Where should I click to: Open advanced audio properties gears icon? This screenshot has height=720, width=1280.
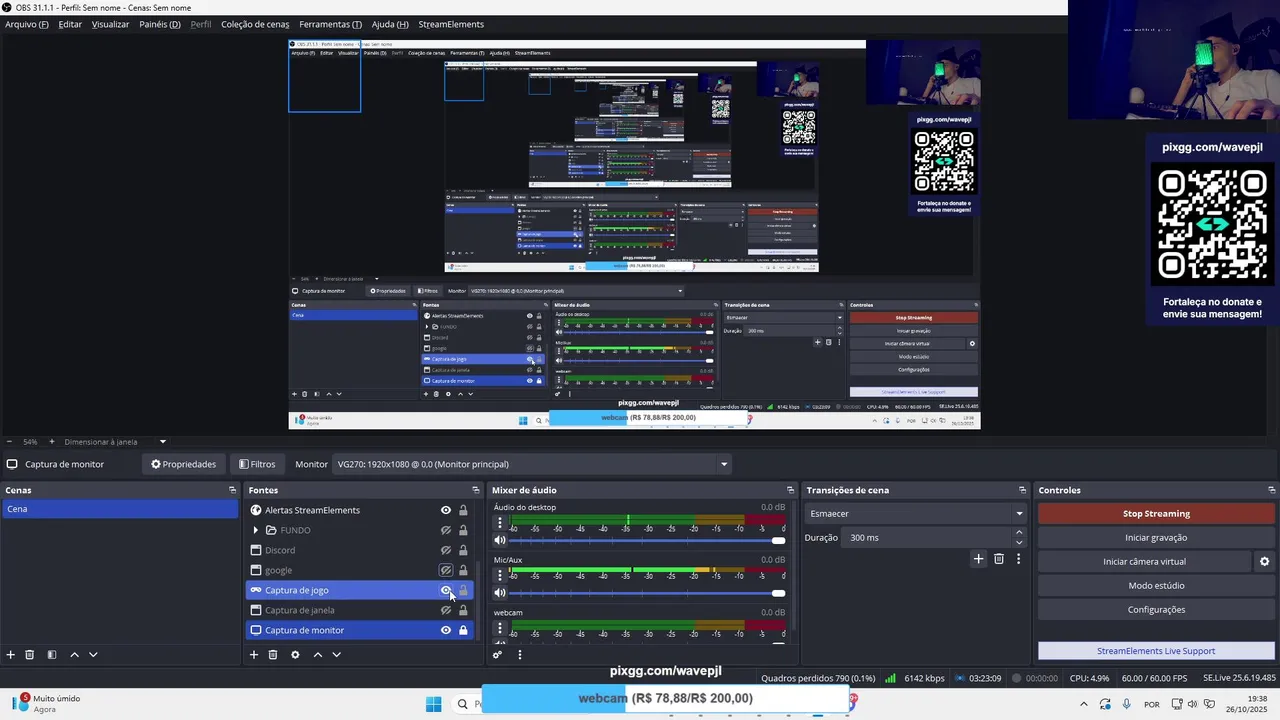coord(497,655)
